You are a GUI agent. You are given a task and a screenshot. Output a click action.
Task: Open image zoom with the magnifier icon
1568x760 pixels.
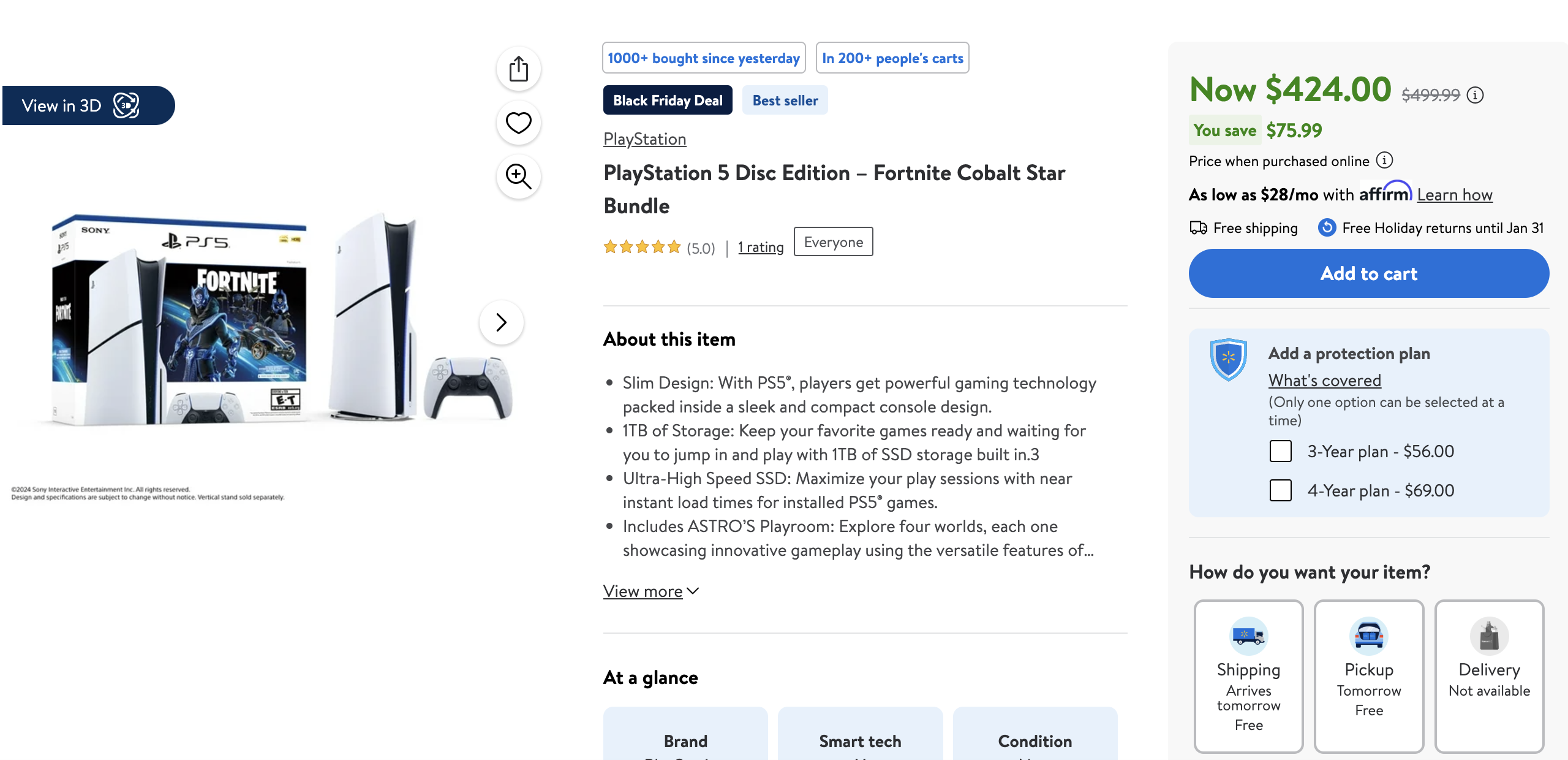(518, 177)
